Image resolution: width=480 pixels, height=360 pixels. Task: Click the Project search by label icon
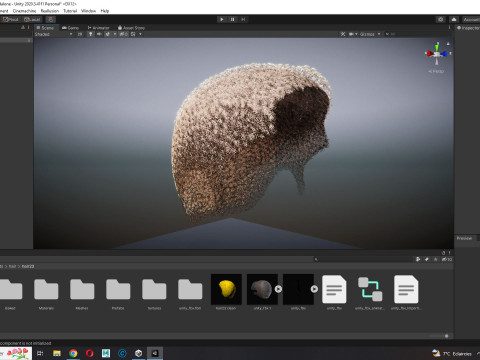[x=427, y=259]
